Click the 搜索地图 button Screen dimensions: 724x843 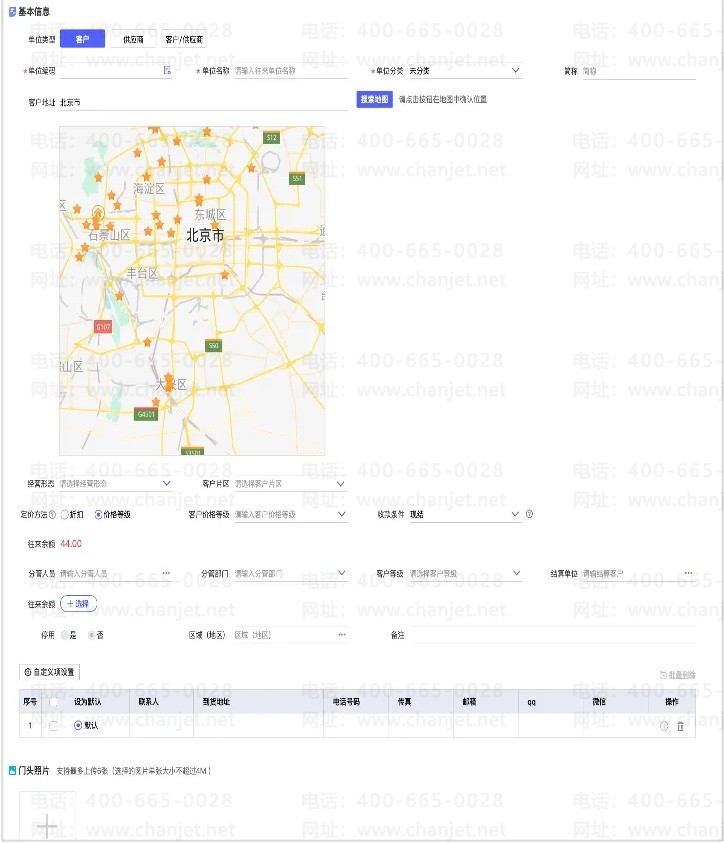374,99
